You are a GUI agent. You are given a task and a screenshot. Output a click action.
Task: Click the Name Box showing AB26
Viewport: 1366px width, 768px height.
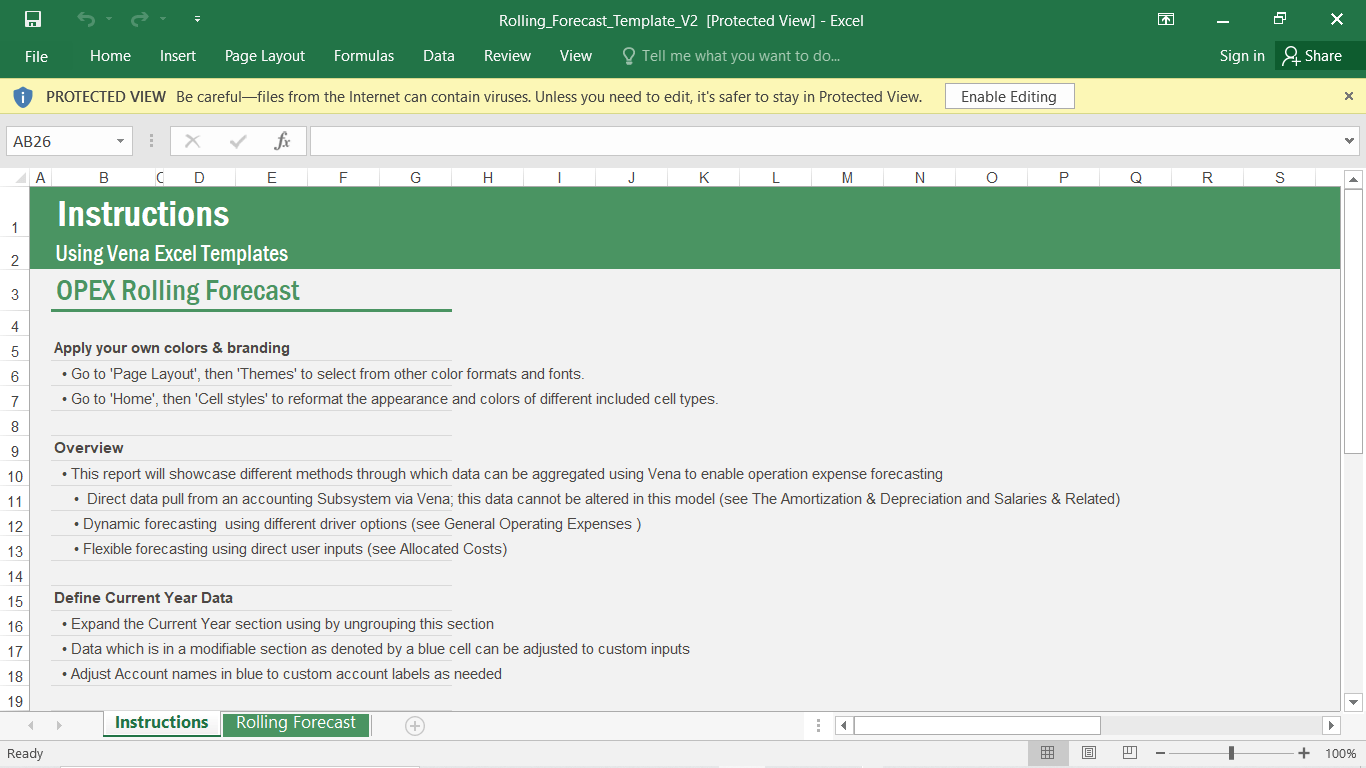pyautogui.click(x=58, y=141)
